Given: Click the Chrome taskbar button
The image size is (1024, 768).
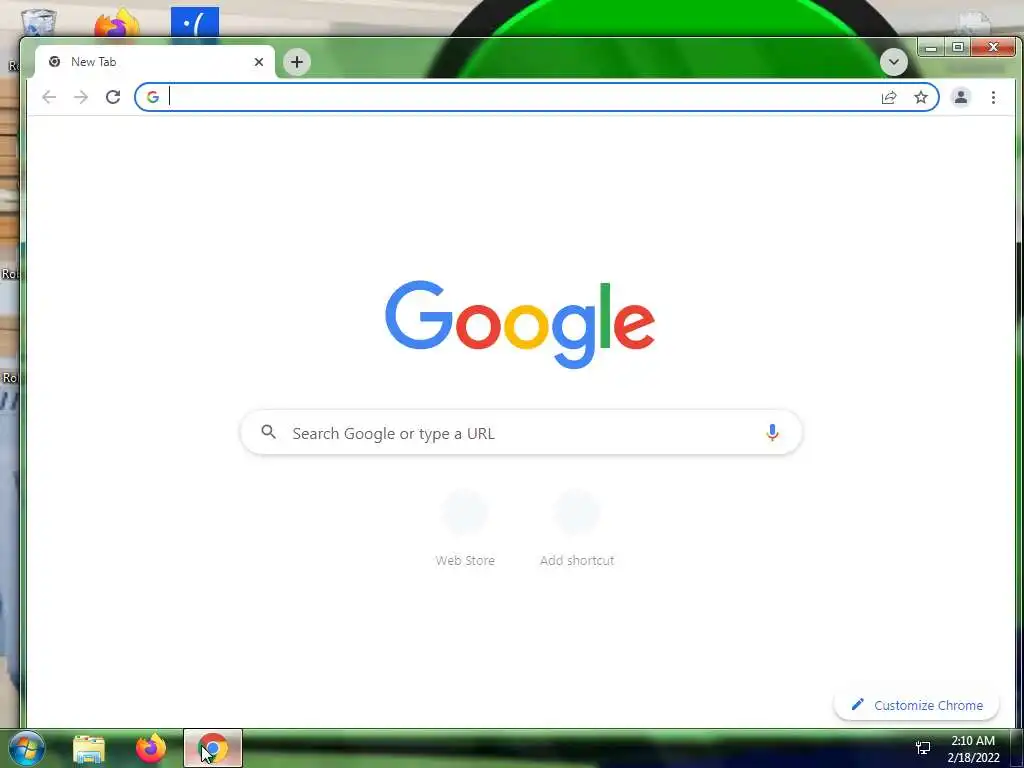Looking at the screenshot, I should pos(213,748).
